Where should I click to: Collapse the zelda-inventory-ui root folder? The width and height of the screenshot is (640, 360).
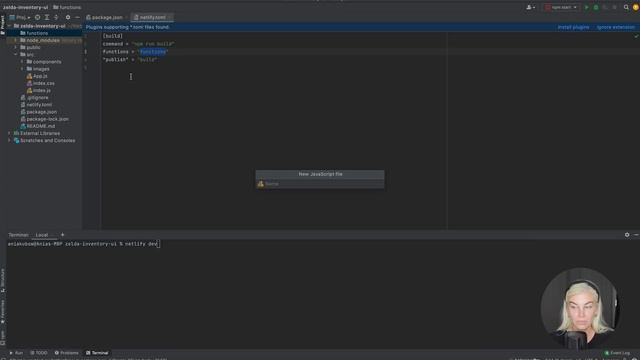[9, 26]
